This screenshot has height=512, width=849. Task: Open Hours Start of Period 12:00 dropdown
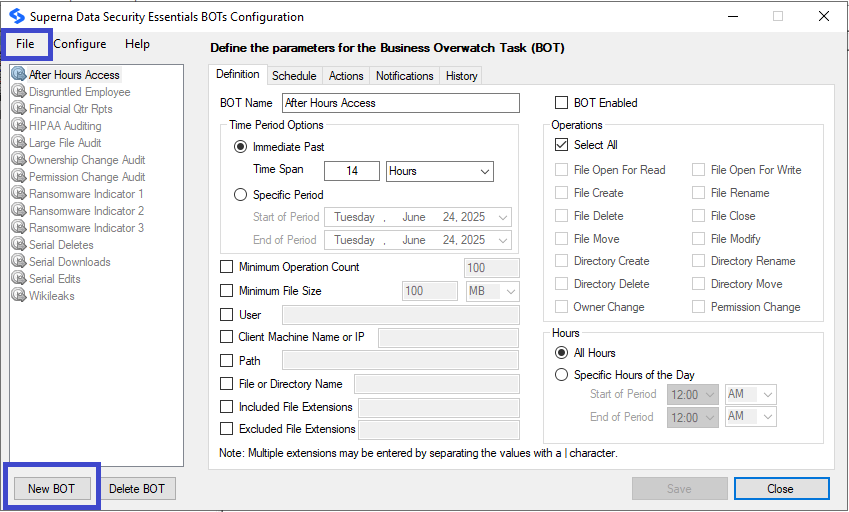coord(693,395)
